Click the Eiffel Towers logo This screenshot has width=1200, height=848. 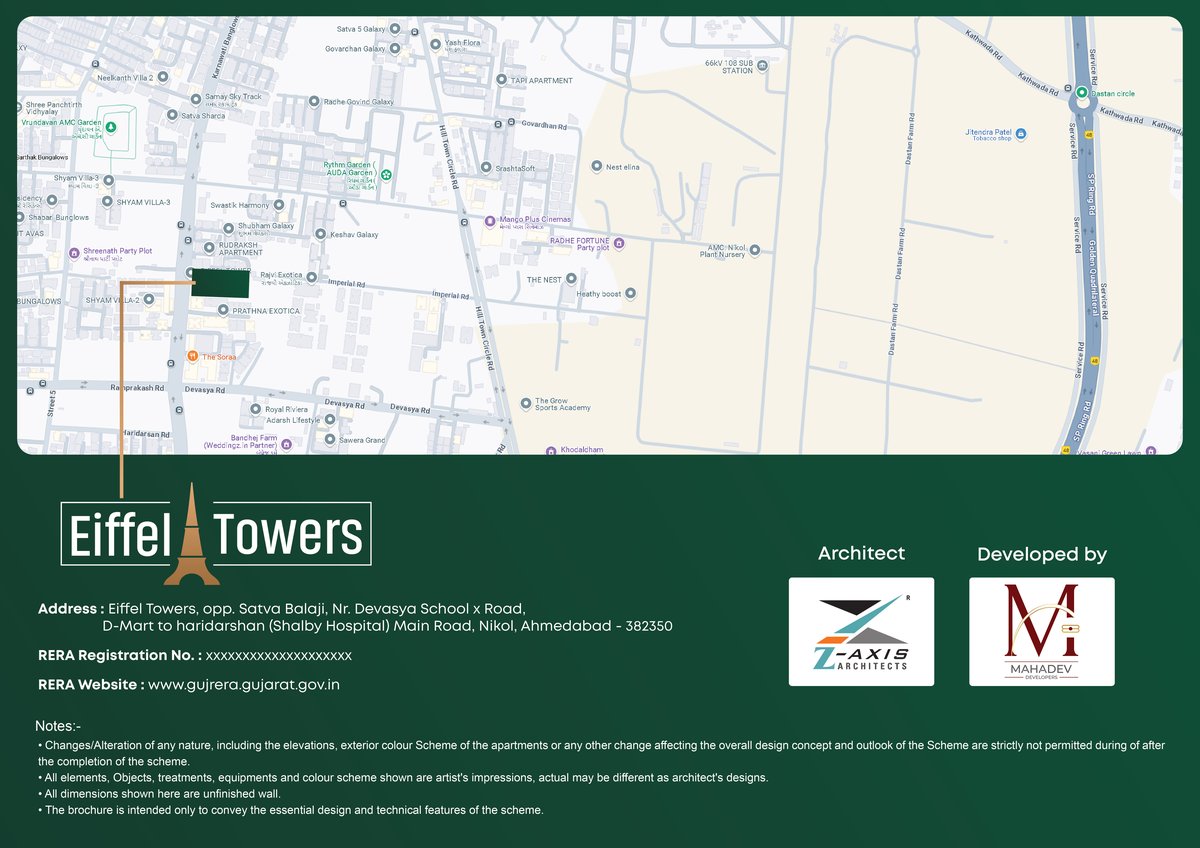(216, 535)
